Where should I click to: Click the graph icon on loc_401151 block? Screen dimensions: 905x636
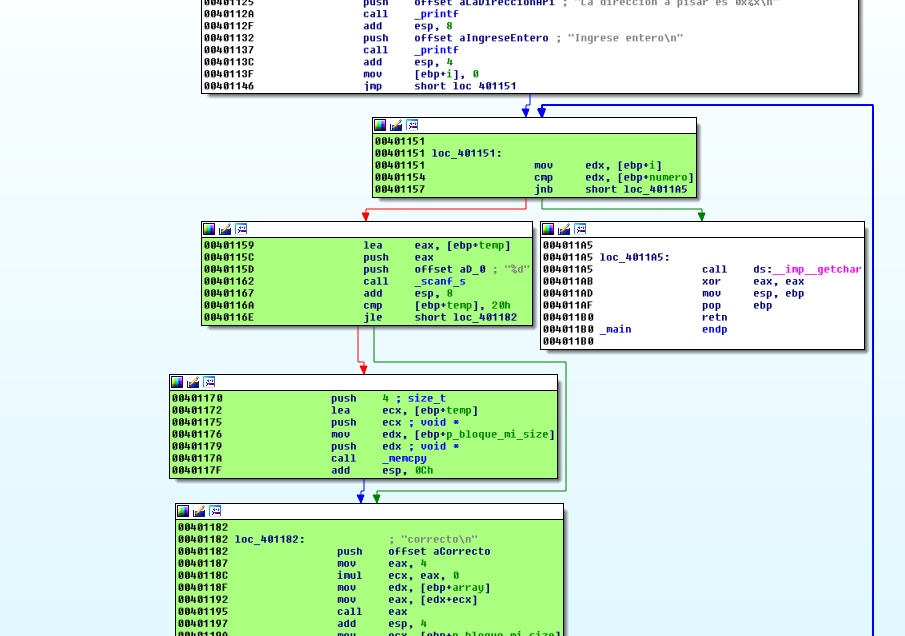click(x=412, y=125)
